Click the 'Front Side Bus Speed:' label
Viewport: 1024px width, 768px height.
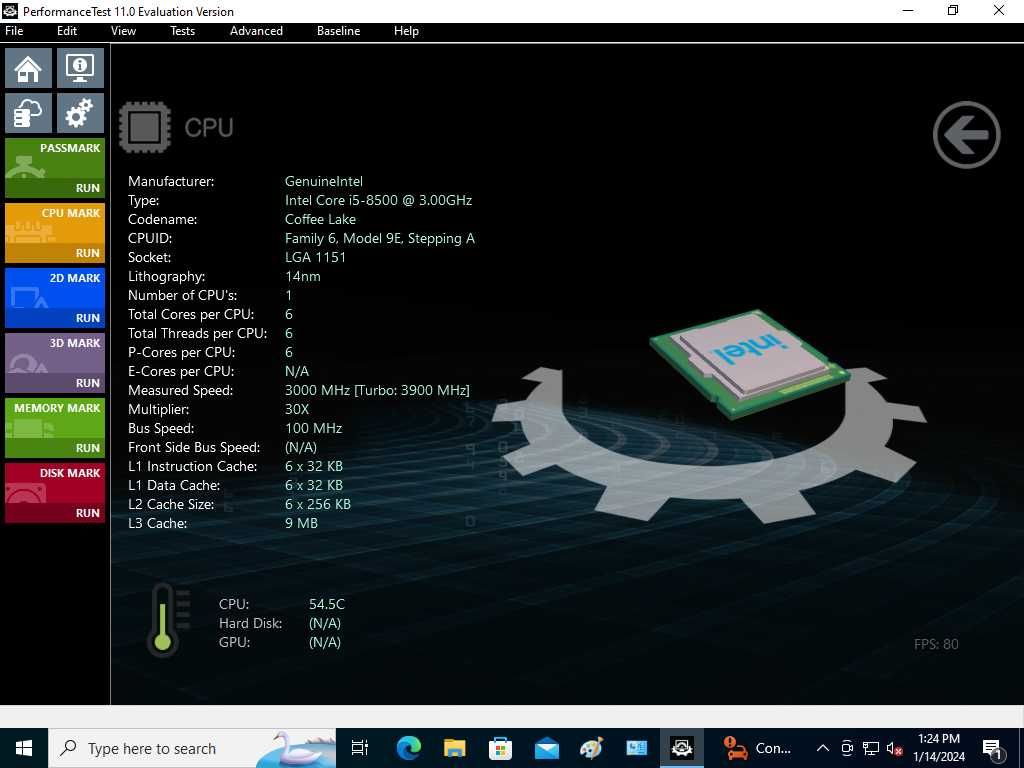(x=194, y=447)
